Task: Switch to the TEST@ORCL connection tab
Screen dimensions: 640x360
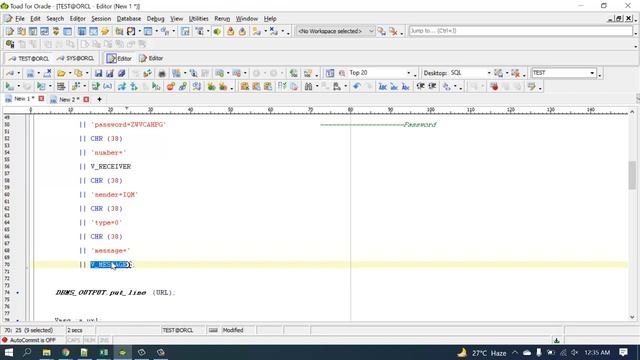Action: (x=29, y=58)
